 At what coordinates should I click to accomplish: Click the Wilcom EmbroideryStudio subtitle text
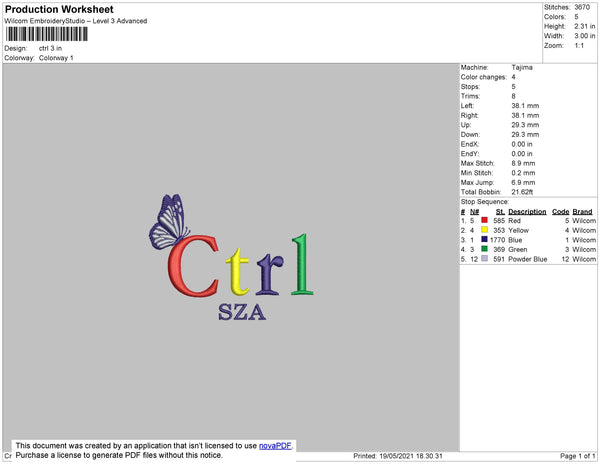[76, 21]
